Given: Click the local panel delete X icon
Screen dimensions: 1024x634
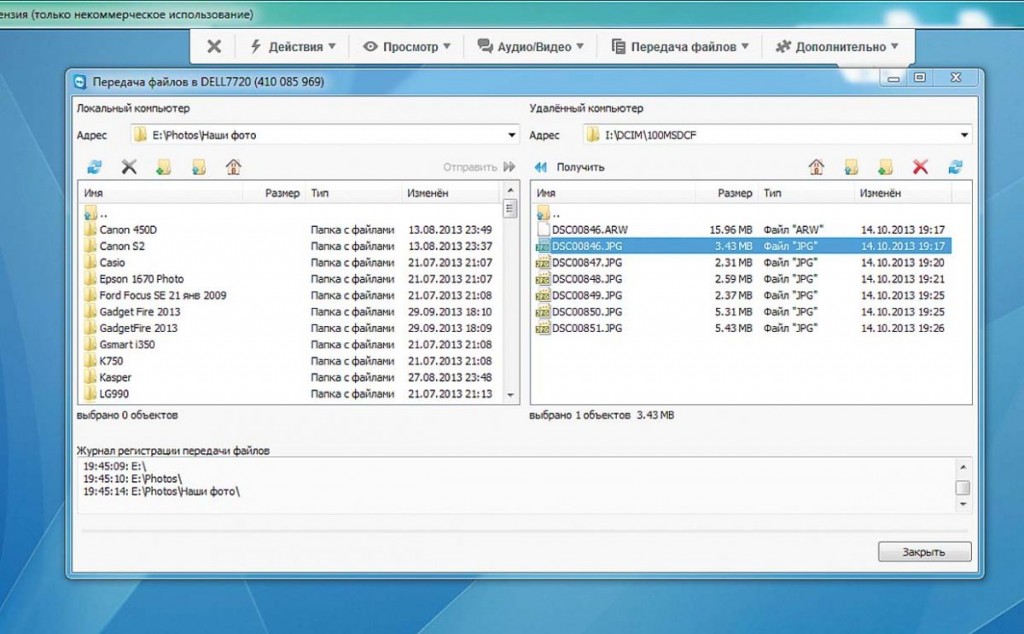Looking at the screenshot, I should 129,167.
